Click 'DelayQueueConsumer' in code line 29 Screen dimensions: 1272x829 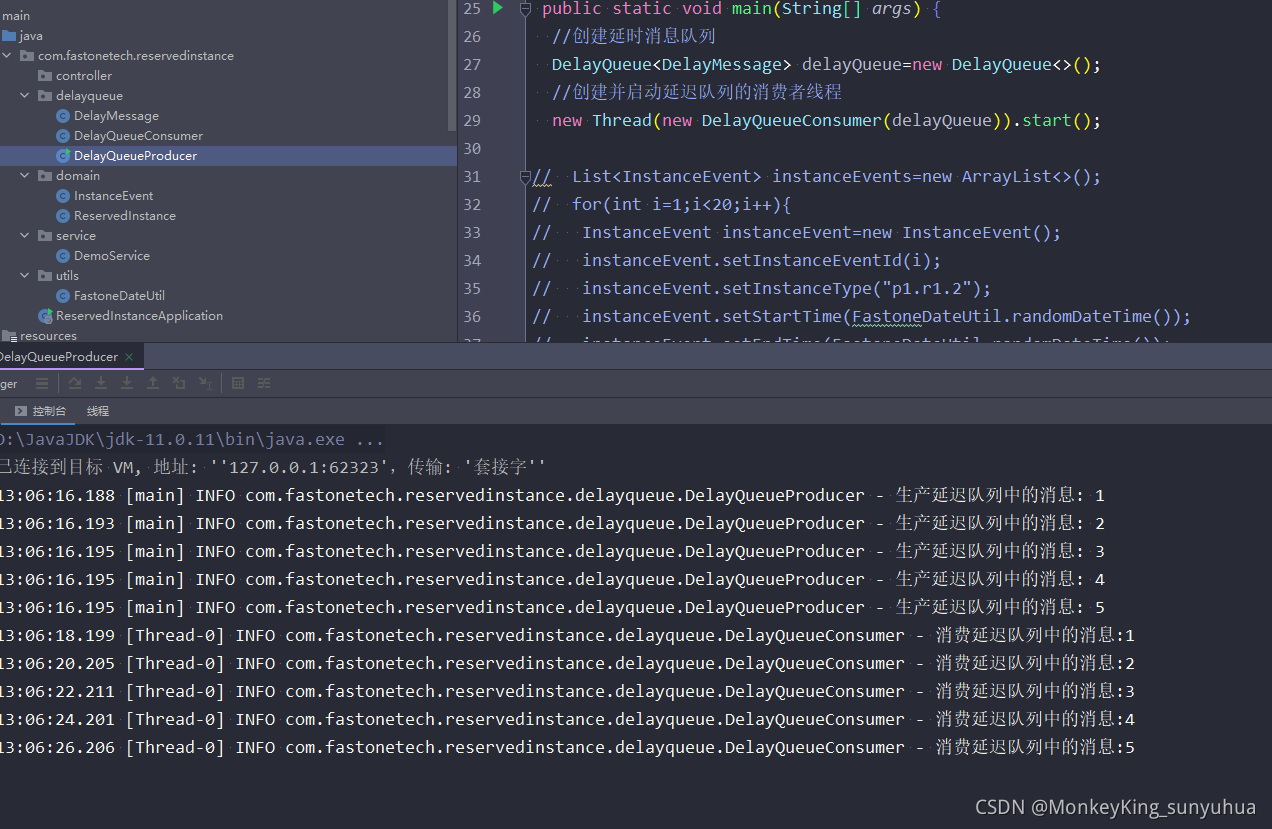(x=791, y=120)
